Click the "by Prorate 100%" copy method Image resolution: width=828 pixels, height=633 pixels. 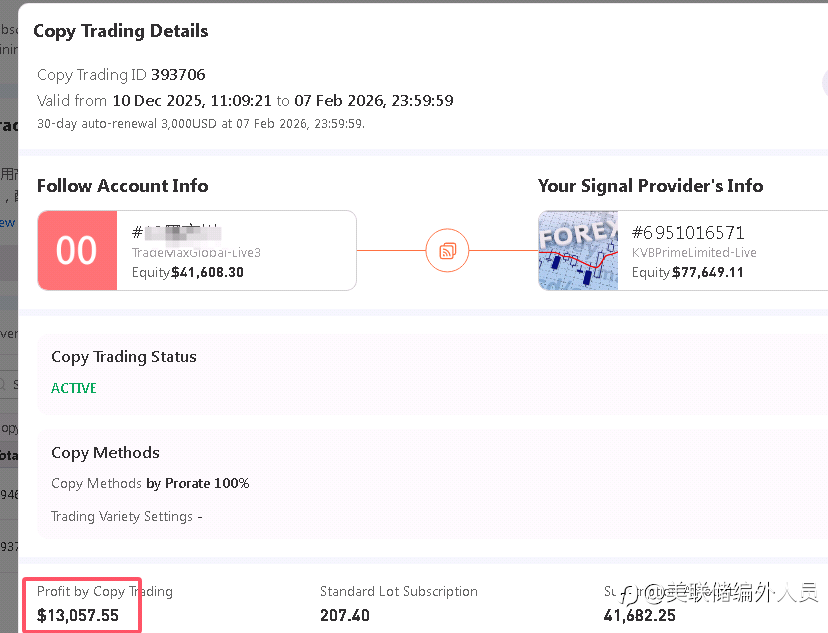(197, 483)
